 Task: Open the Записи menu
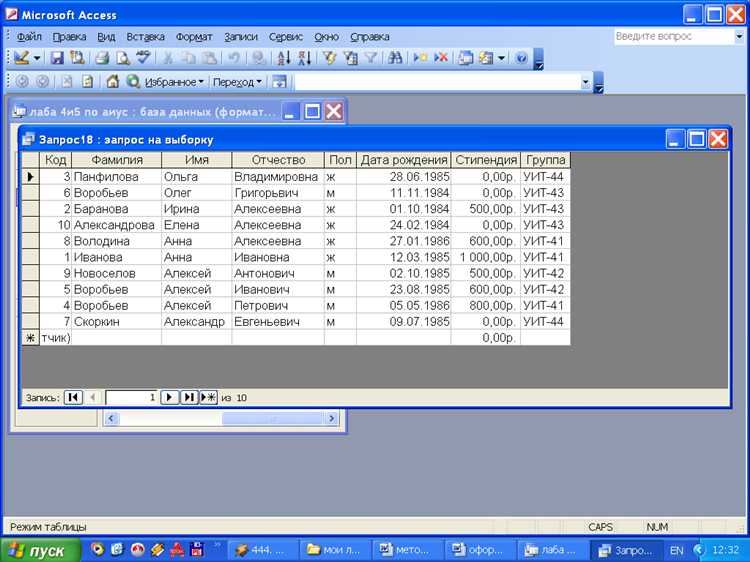[x=241, y=37]
